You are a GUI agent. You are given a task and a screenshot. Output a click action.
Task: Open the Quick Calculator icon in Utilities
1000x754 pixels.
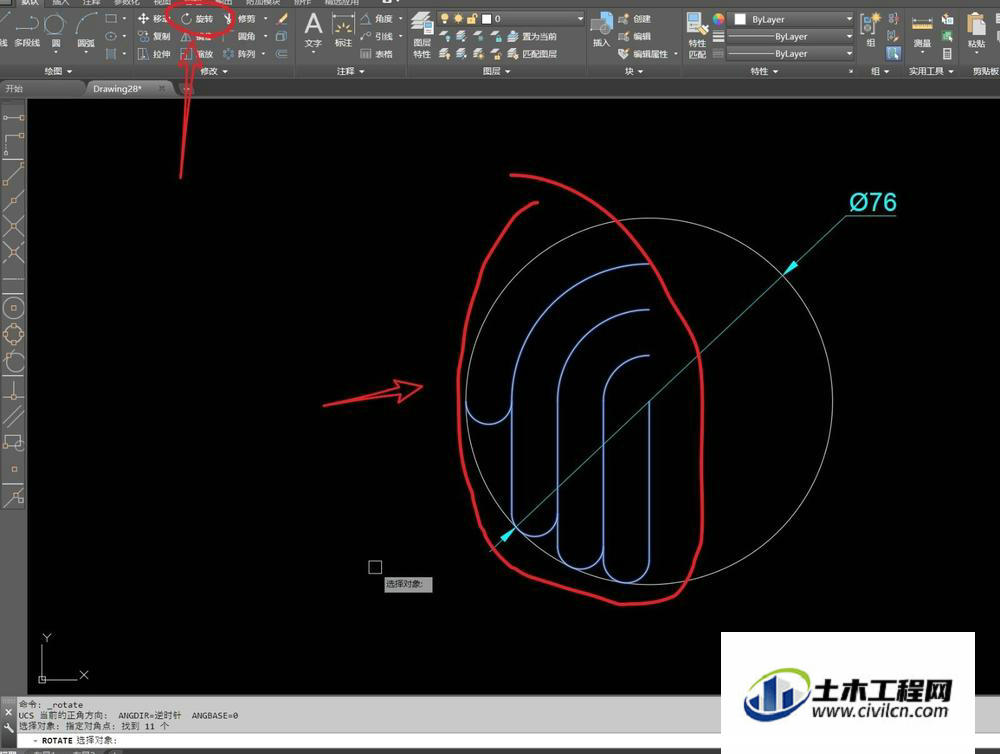coord(947,54)
